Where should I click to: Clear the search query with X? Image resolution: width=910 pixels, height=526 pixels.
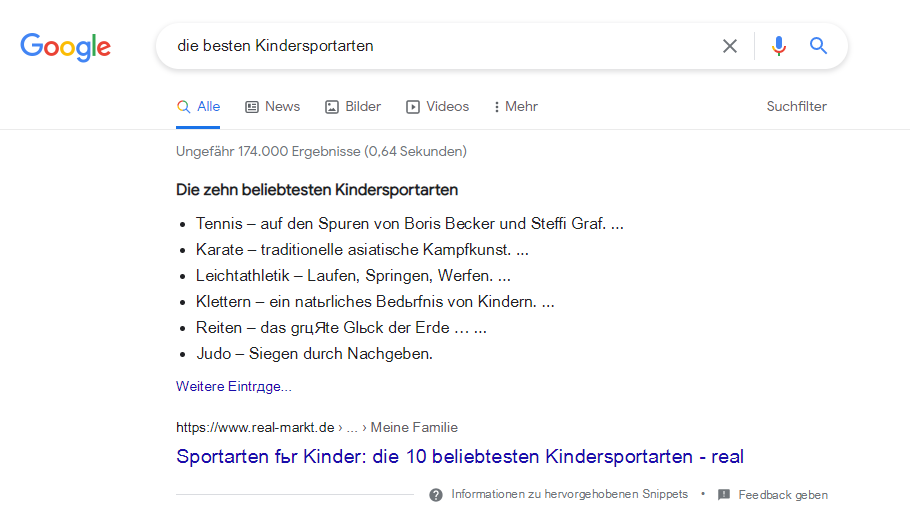pyautogui.click(x=730, y=46)
